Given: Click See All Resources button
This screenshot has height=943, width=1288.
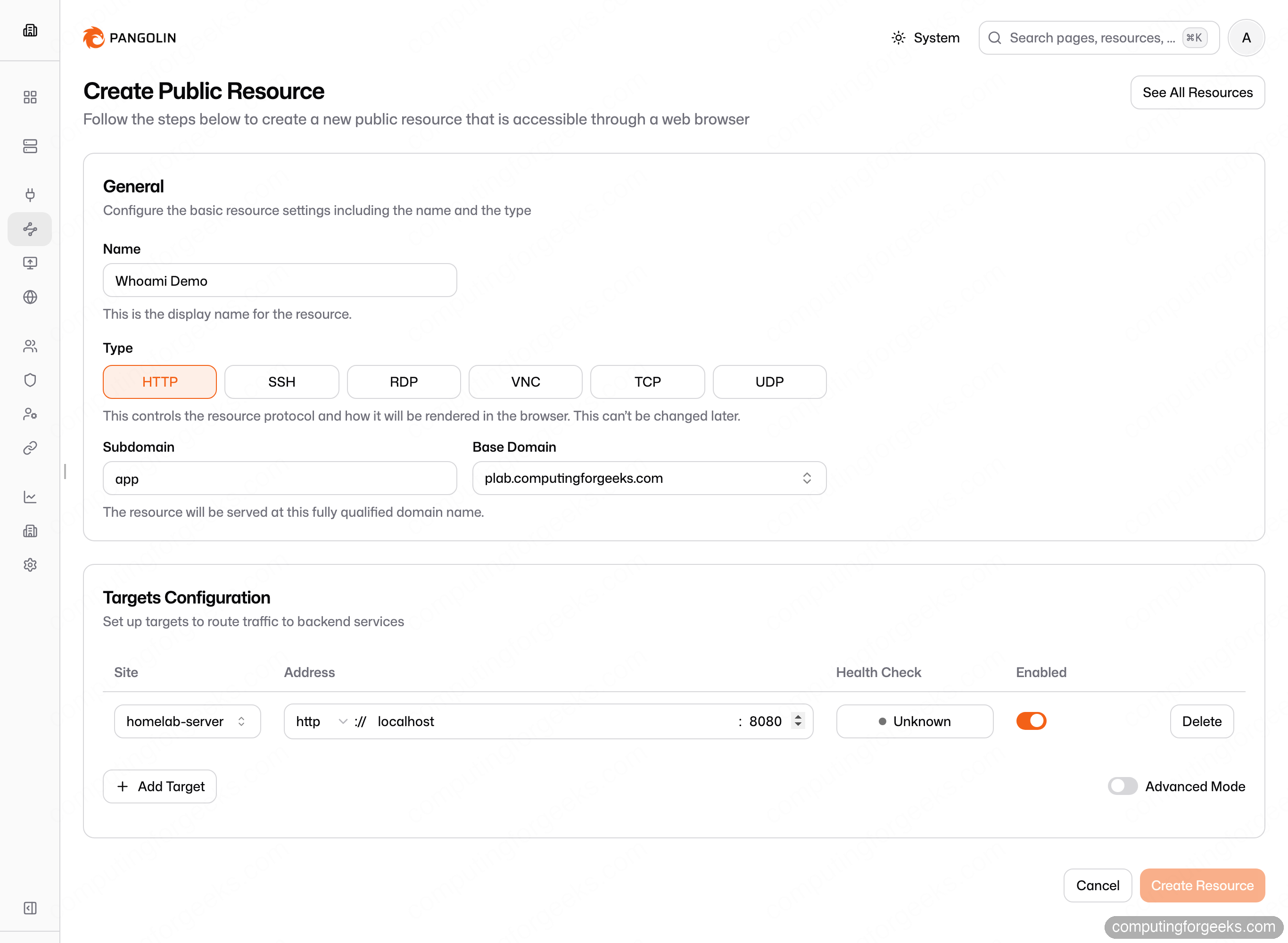Looking at the screenshot, I should [x=1197, y=92].
